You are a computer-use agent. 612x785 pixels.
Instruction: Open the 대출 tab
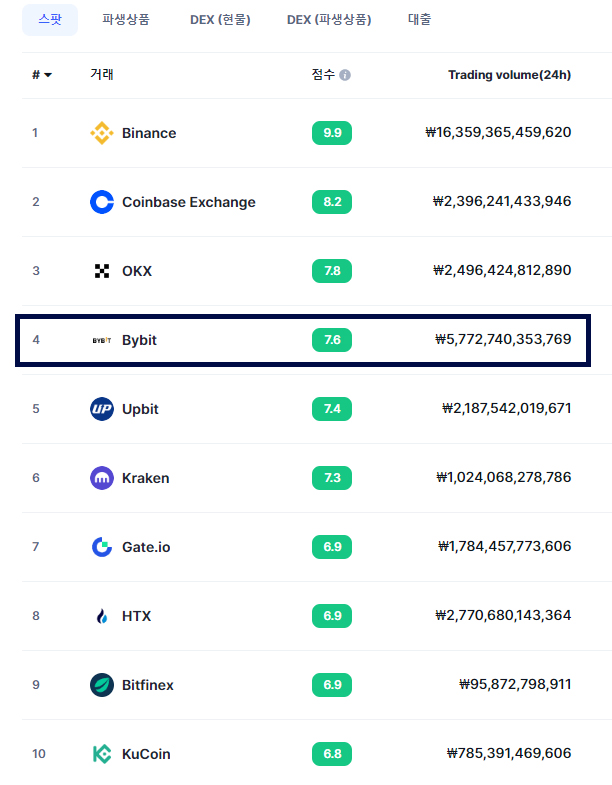(420, 20)
